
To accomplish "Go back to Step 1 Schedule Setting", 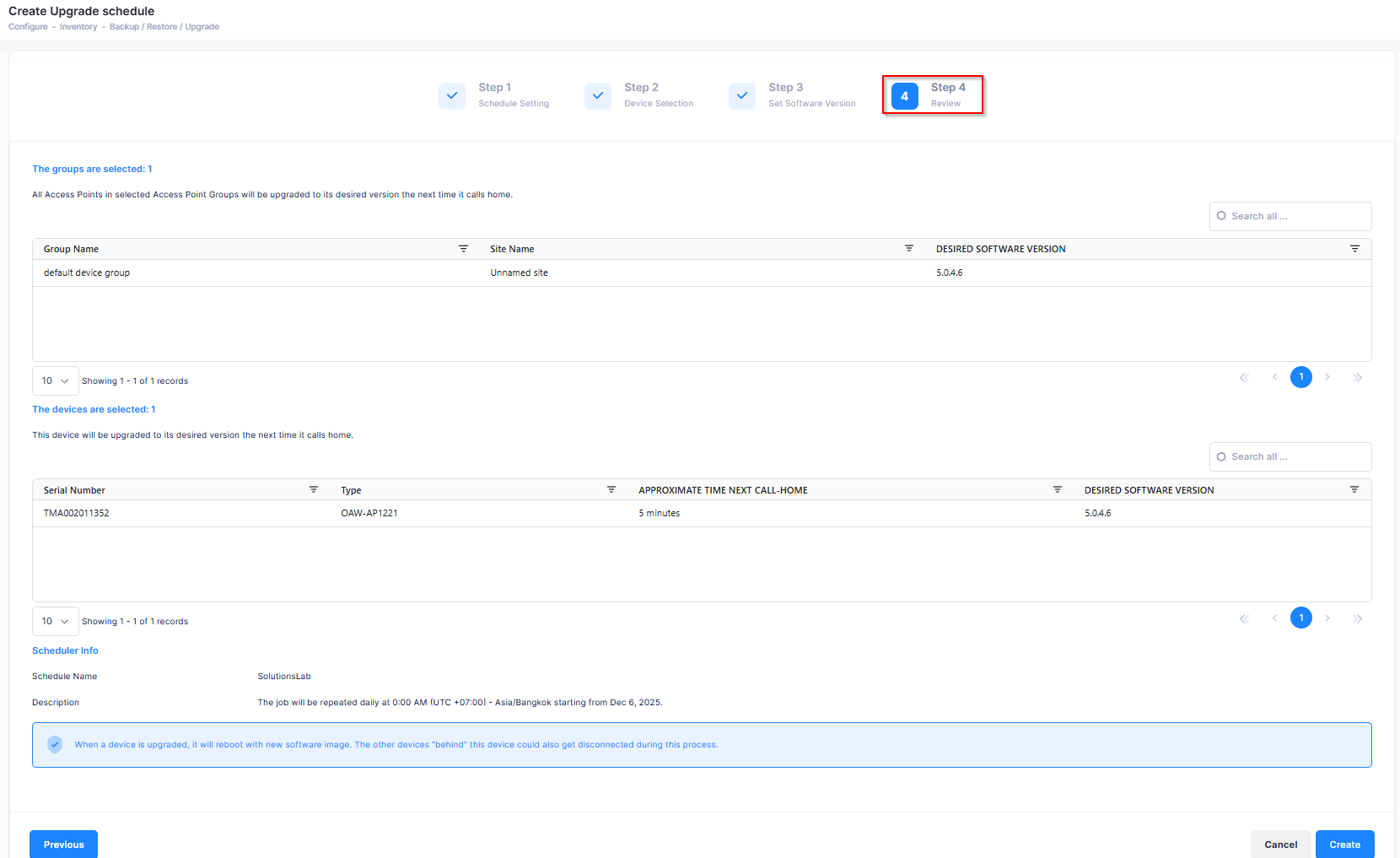I will point(495,95).
